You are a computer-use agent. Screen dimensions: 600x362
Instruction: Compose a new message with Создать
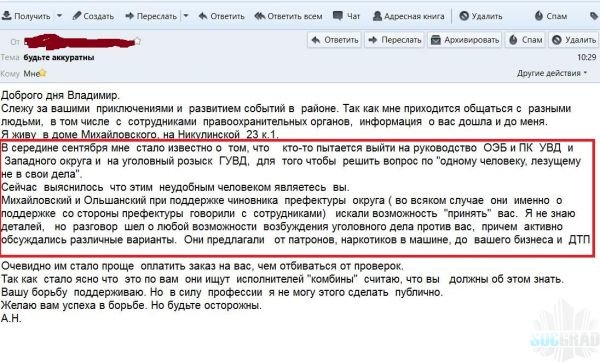(x=93, y=16)
